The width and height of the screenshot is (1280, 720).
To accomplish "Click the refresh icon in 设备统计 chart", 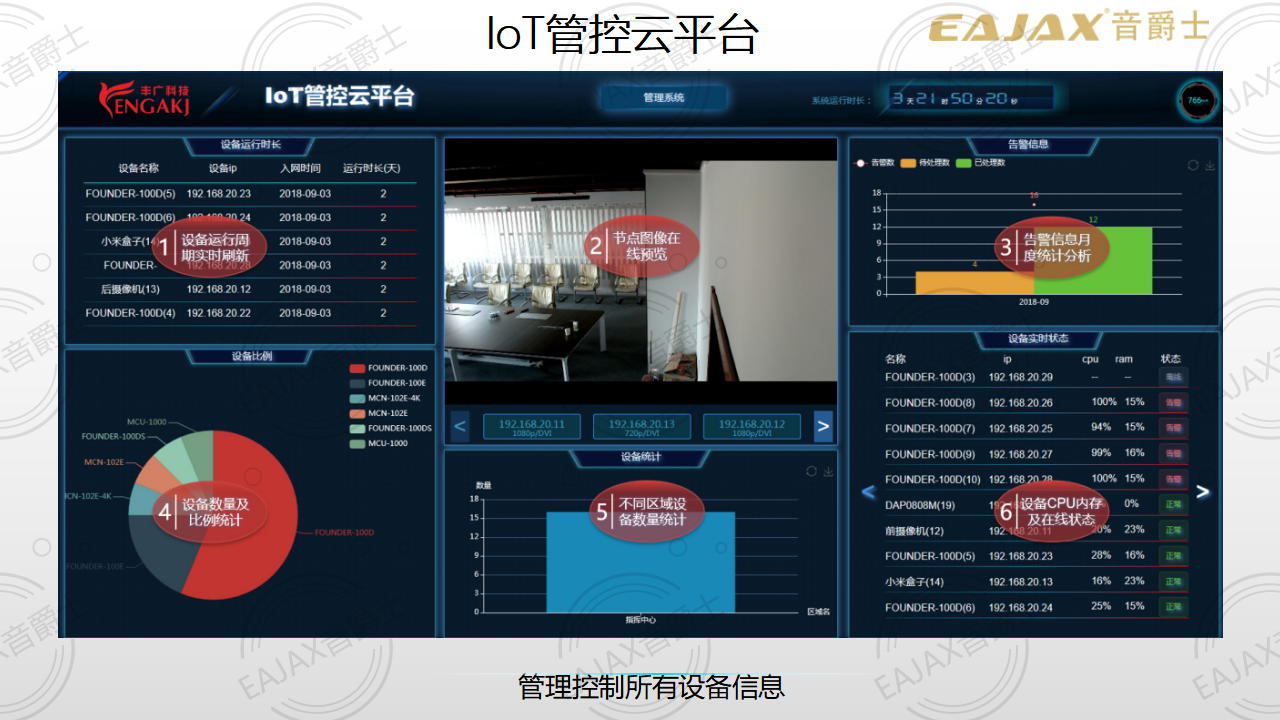I will pyautogui.click(x=811, y=471).
